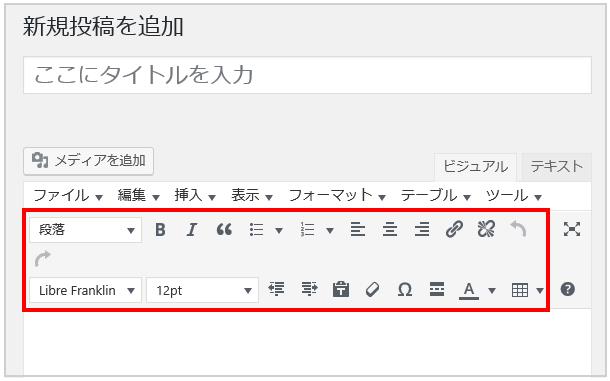Insert a link with the chain icon

click(454, 229)
